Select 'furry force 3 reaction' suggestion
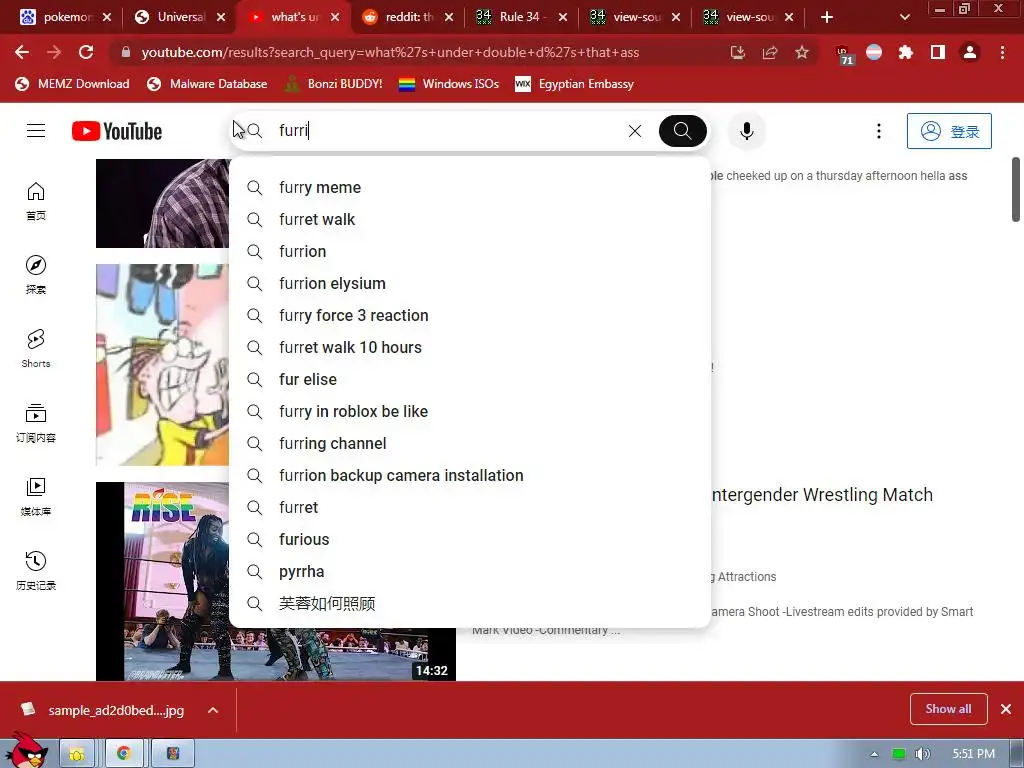Viewport: 1024px width, 768px height. [x=470, y=315]
